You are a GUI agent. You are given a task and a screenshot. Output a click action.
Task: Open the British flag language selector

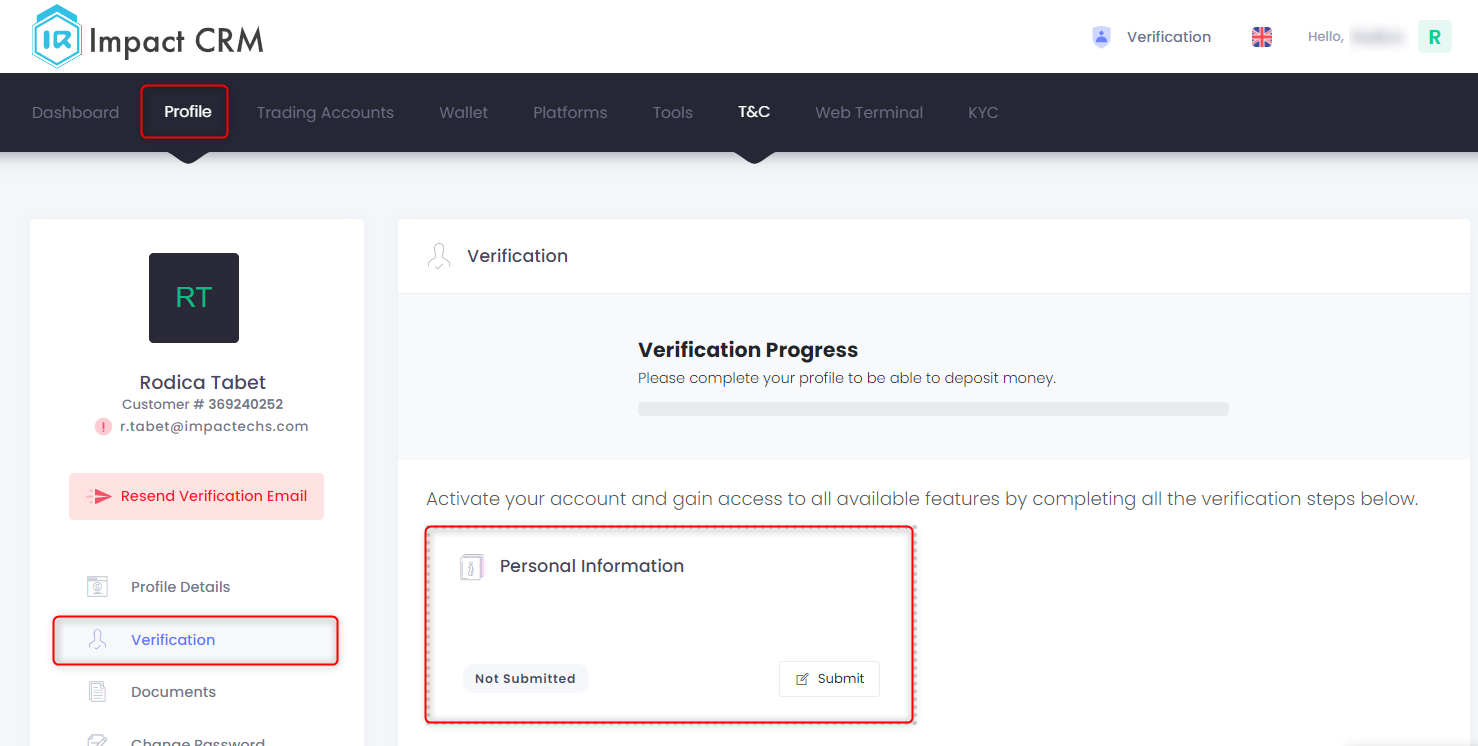tap(1261, 36)
